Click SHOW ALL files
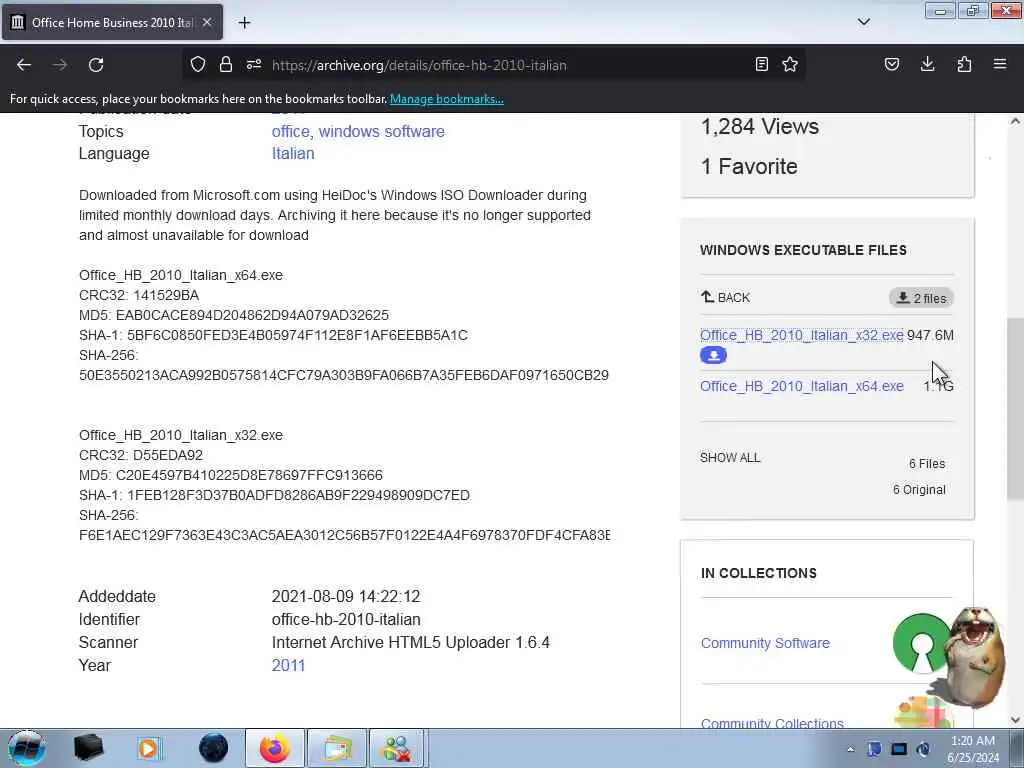 tap(730, 458)
